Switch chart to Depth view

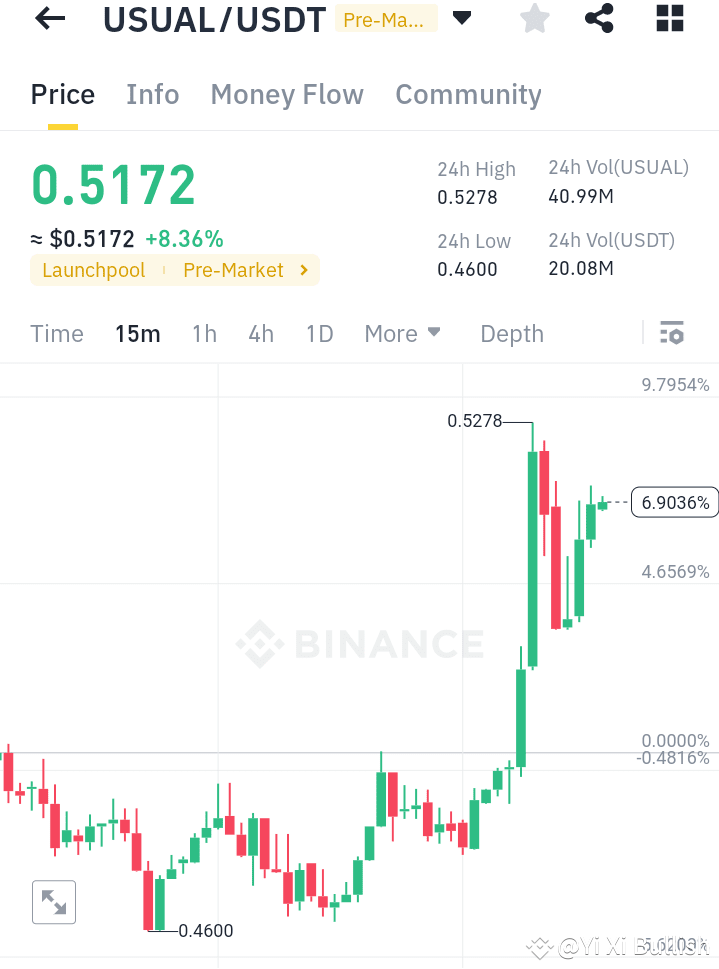[x=511, y=333]
